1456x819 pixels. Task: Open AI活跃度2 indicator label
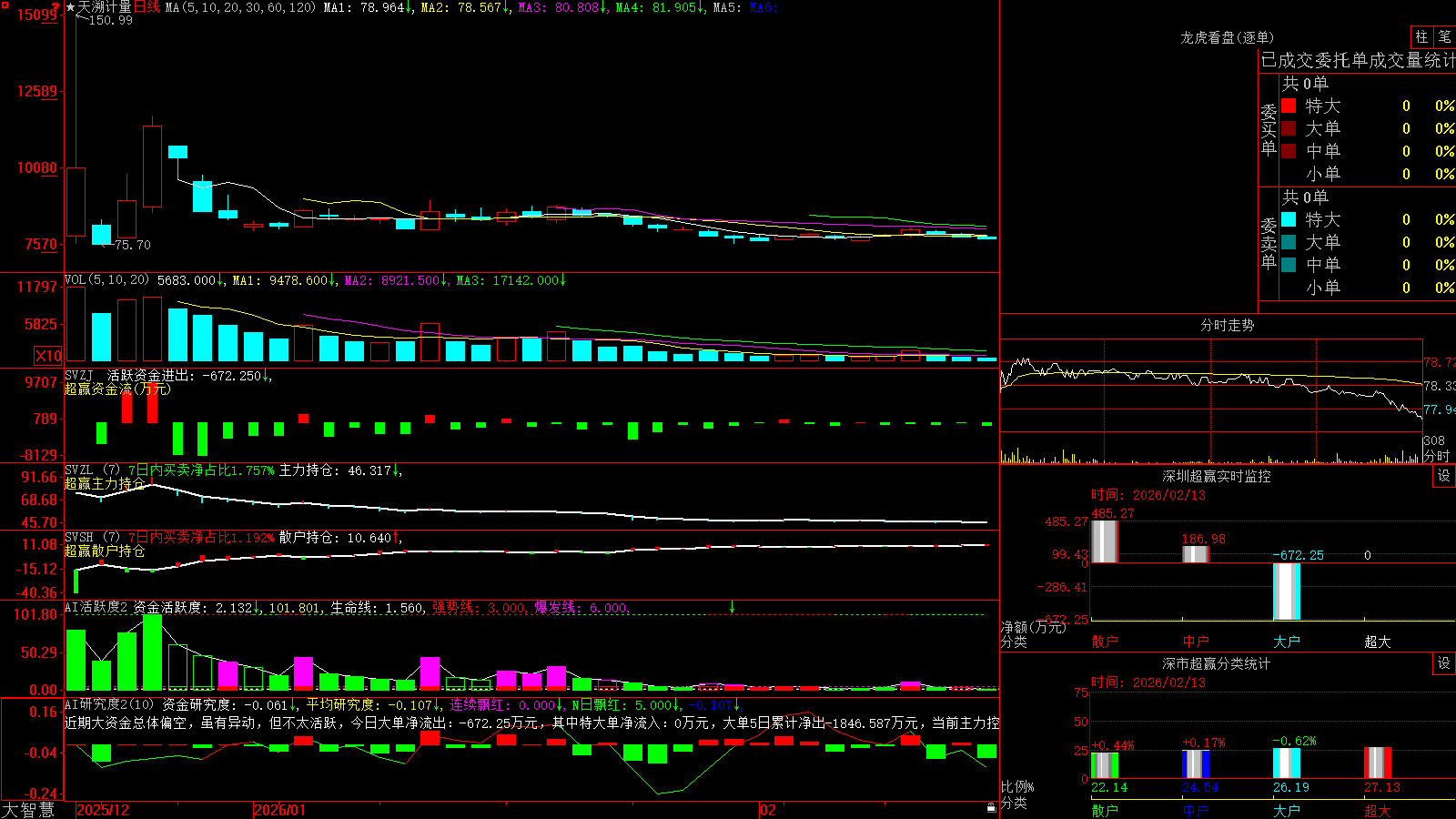(96, 608)
